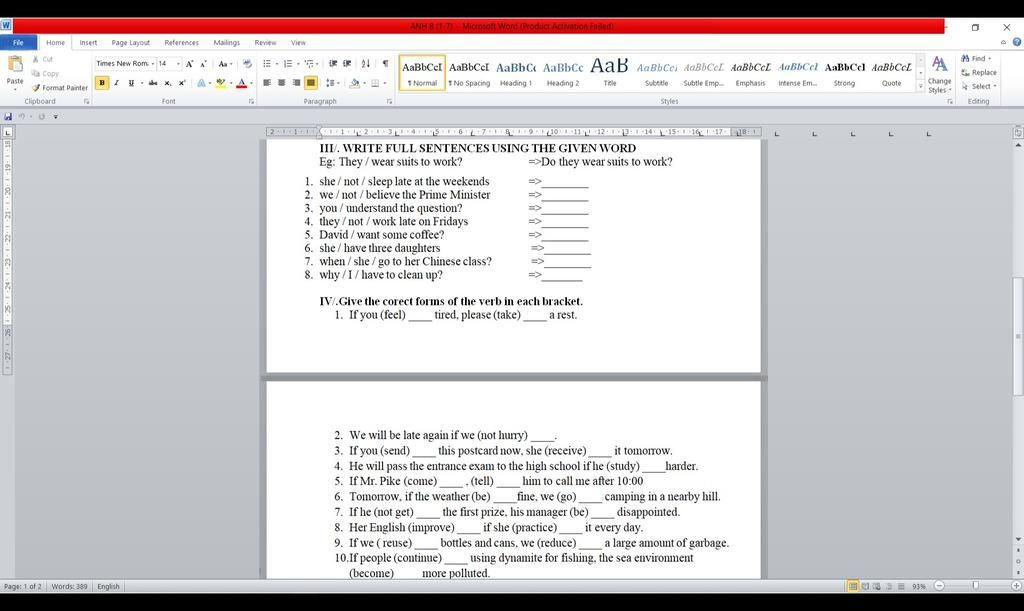This screenshot has height=611, width=1024.
Task: Open the font size dropdown
Action: point(178,64)
